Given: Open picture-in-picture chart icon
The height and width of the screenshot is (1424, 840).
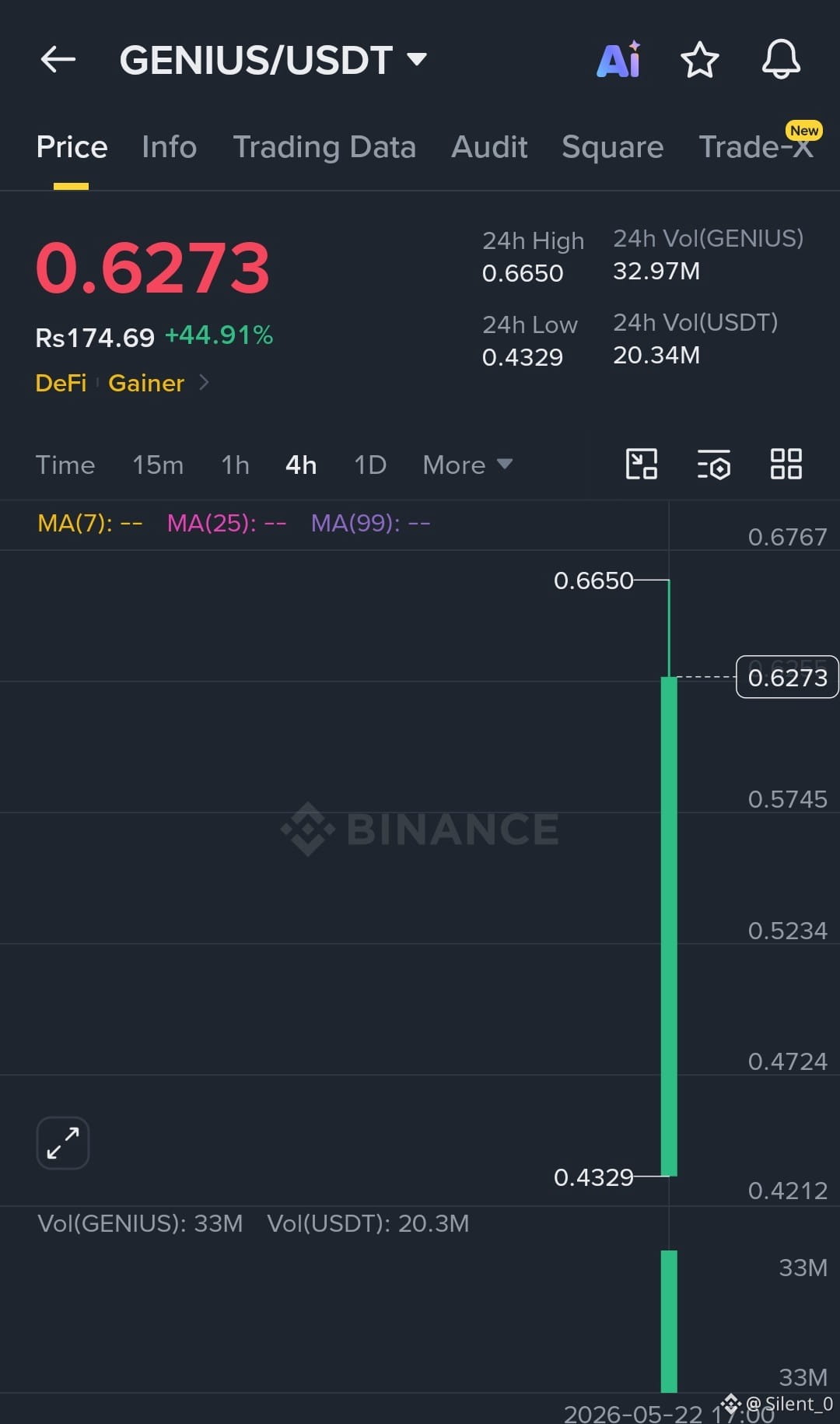Looking at the screenshot, I should (x=642, y=464).
